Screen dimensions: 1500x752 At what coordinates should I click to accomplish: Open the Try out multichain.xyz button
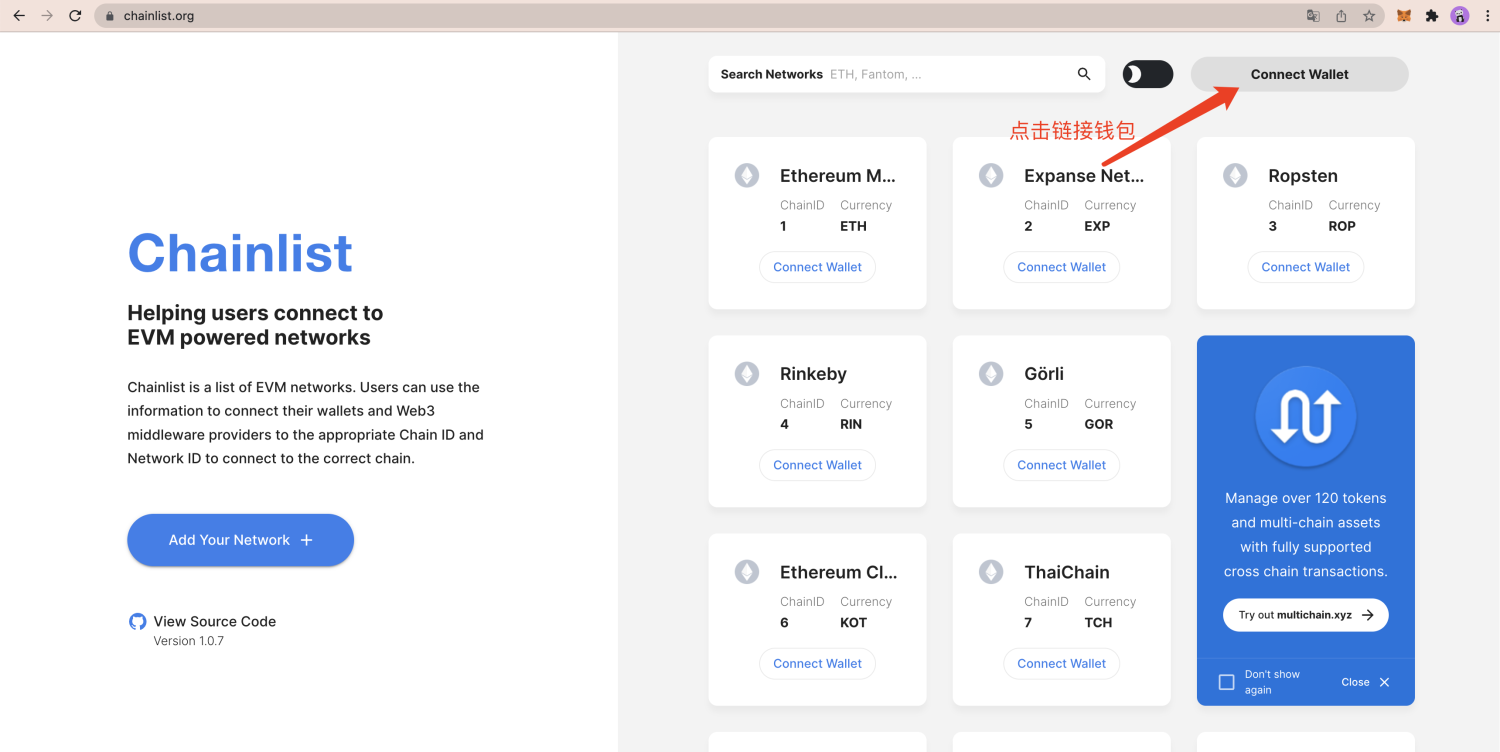coord(1305,615)
